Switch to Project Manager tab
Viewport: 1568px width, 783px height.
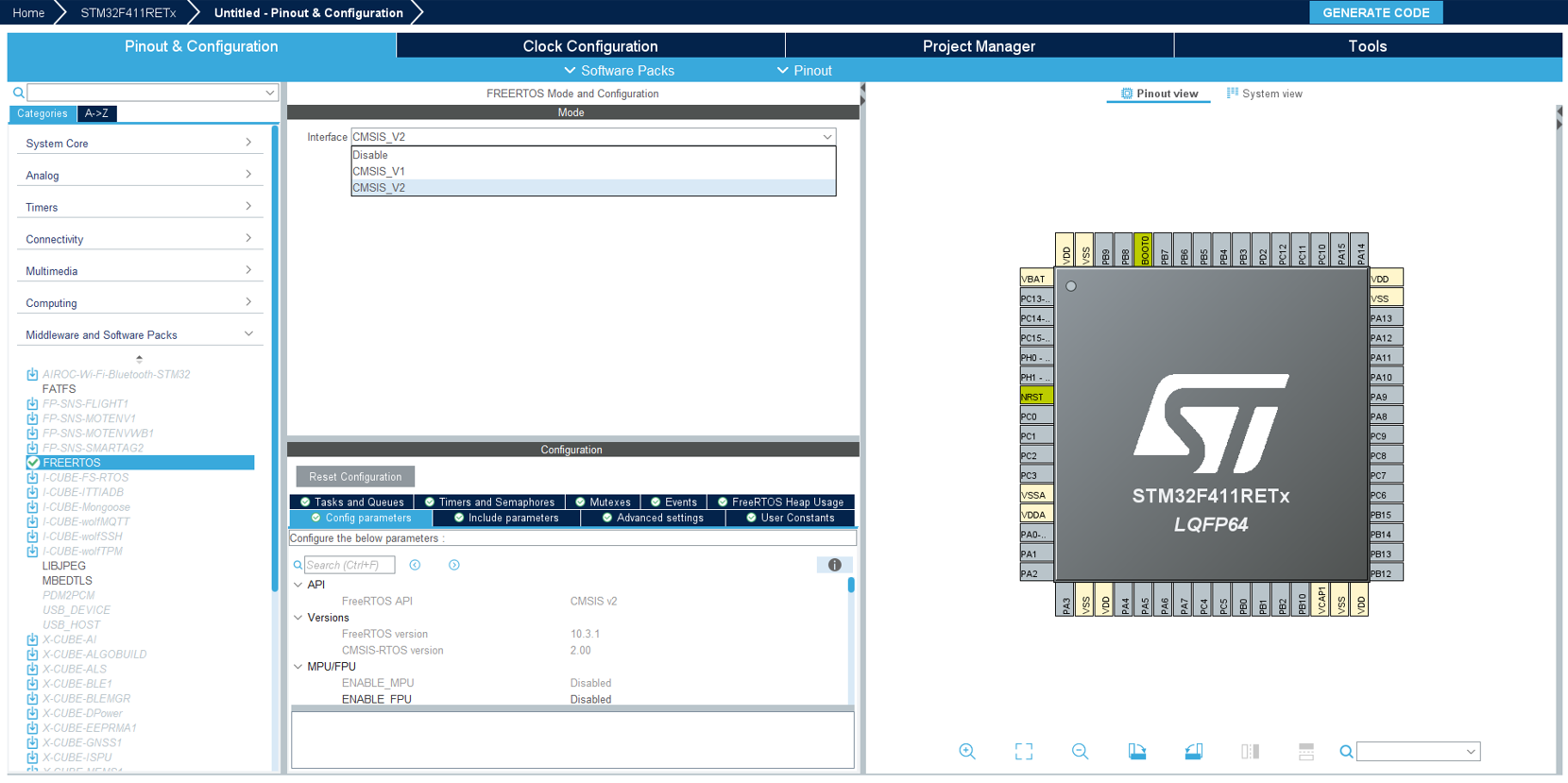point(979,46)
